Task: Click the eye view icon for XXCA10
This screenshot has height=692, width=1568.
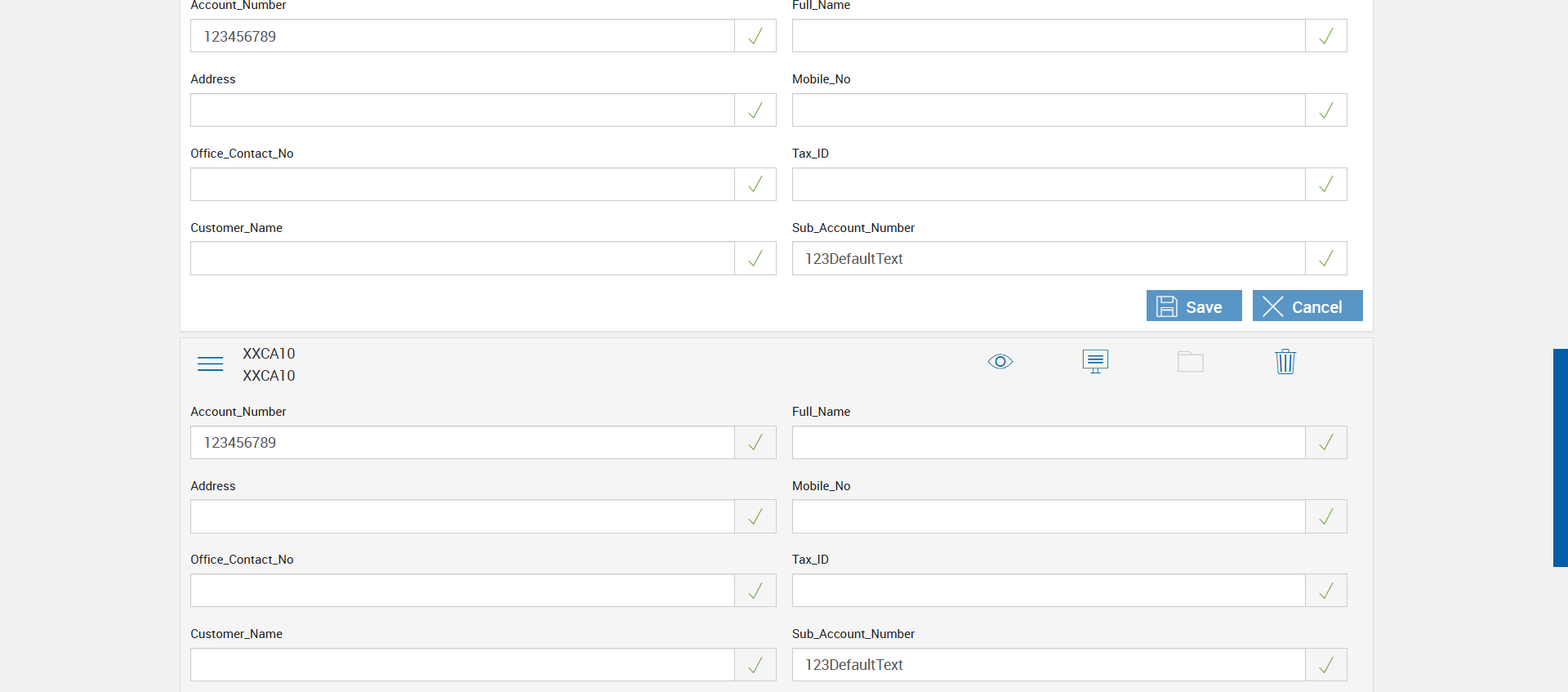Action: click(1000, 361)
